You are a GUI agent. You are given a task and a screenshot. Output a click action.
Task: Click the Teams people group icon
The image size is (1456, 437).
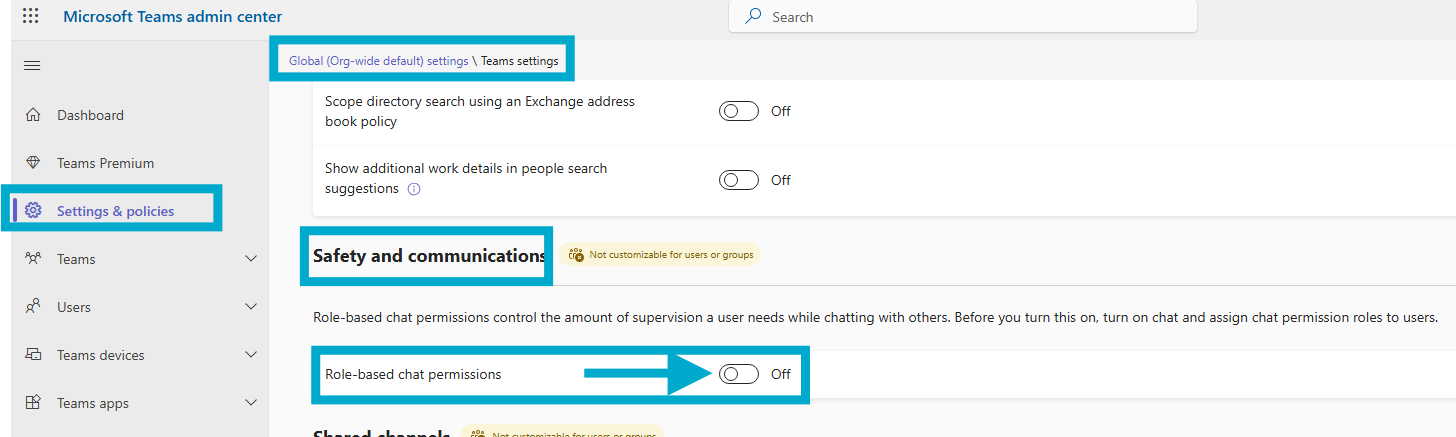(33, 259)
